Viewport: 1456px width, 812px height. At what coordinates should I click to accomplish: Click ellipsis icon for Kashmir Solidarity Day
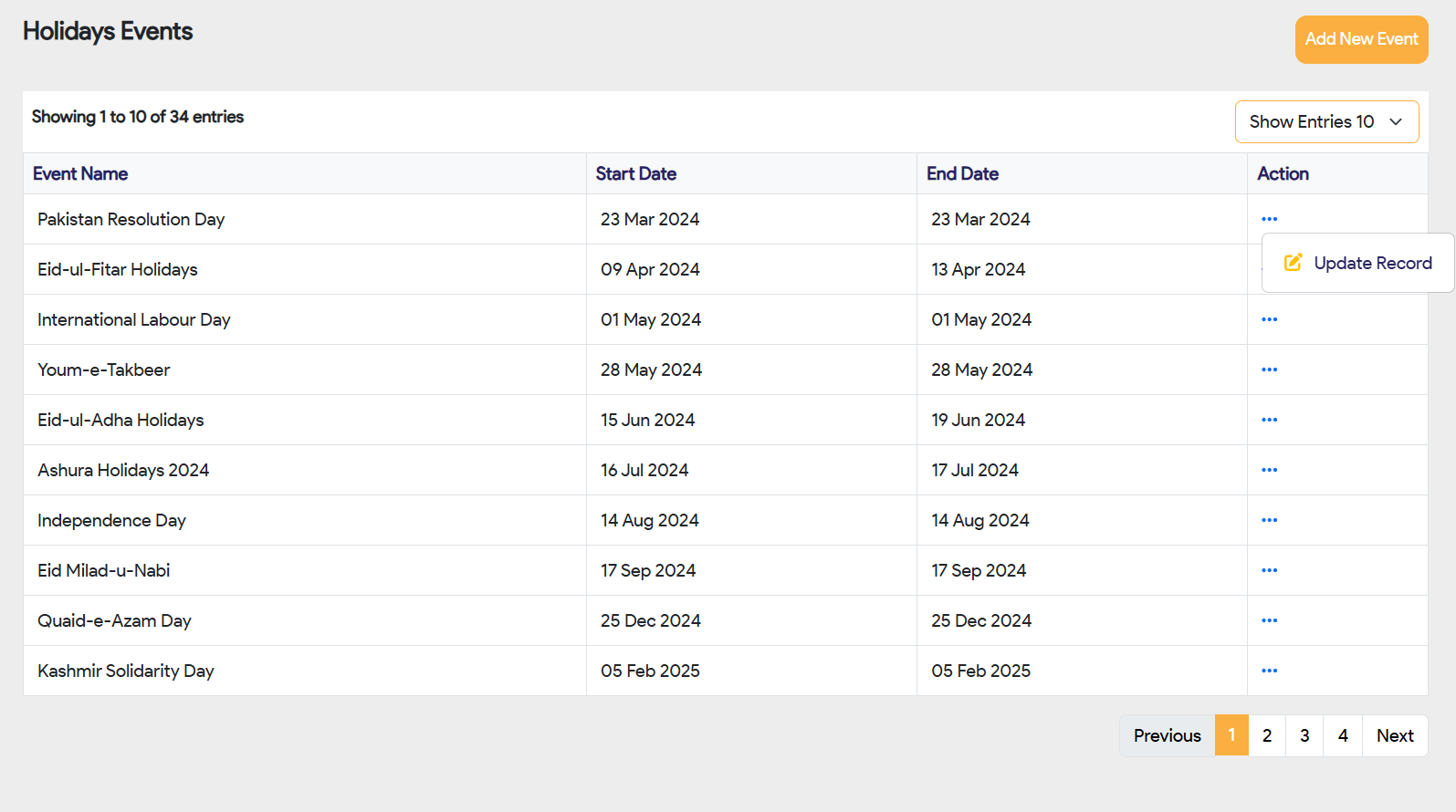1269,671
